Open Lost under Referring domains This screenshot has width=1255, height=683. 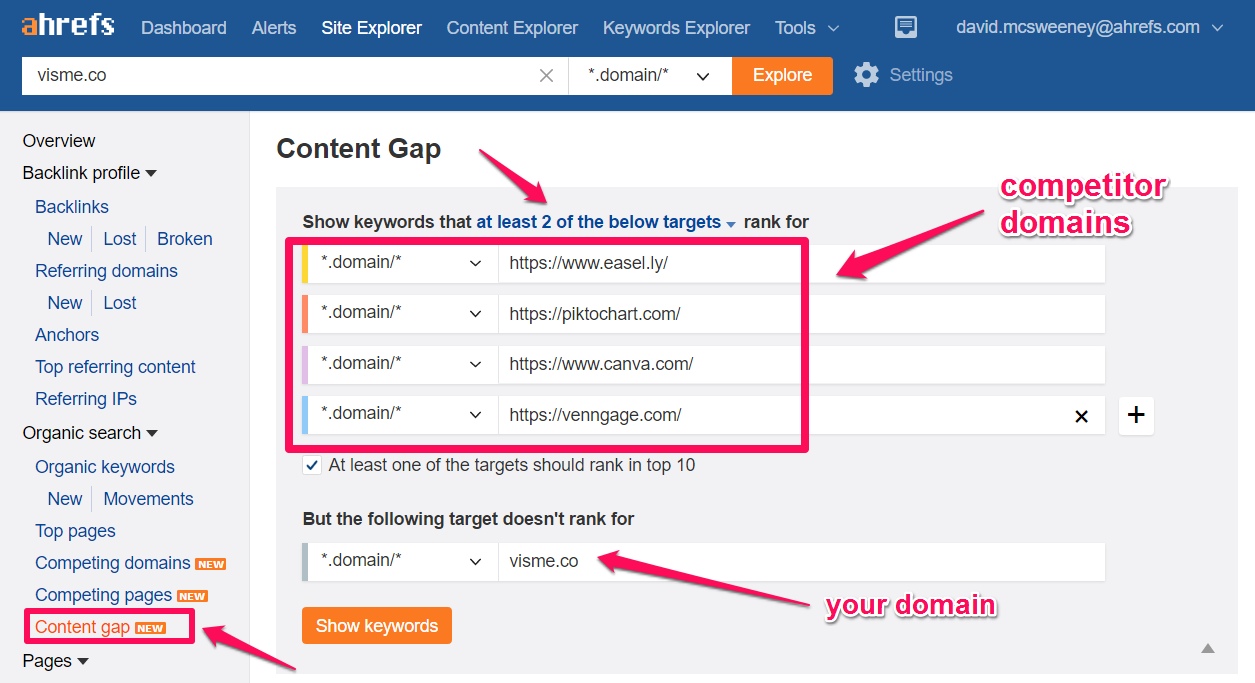click(x=120, y=303)
